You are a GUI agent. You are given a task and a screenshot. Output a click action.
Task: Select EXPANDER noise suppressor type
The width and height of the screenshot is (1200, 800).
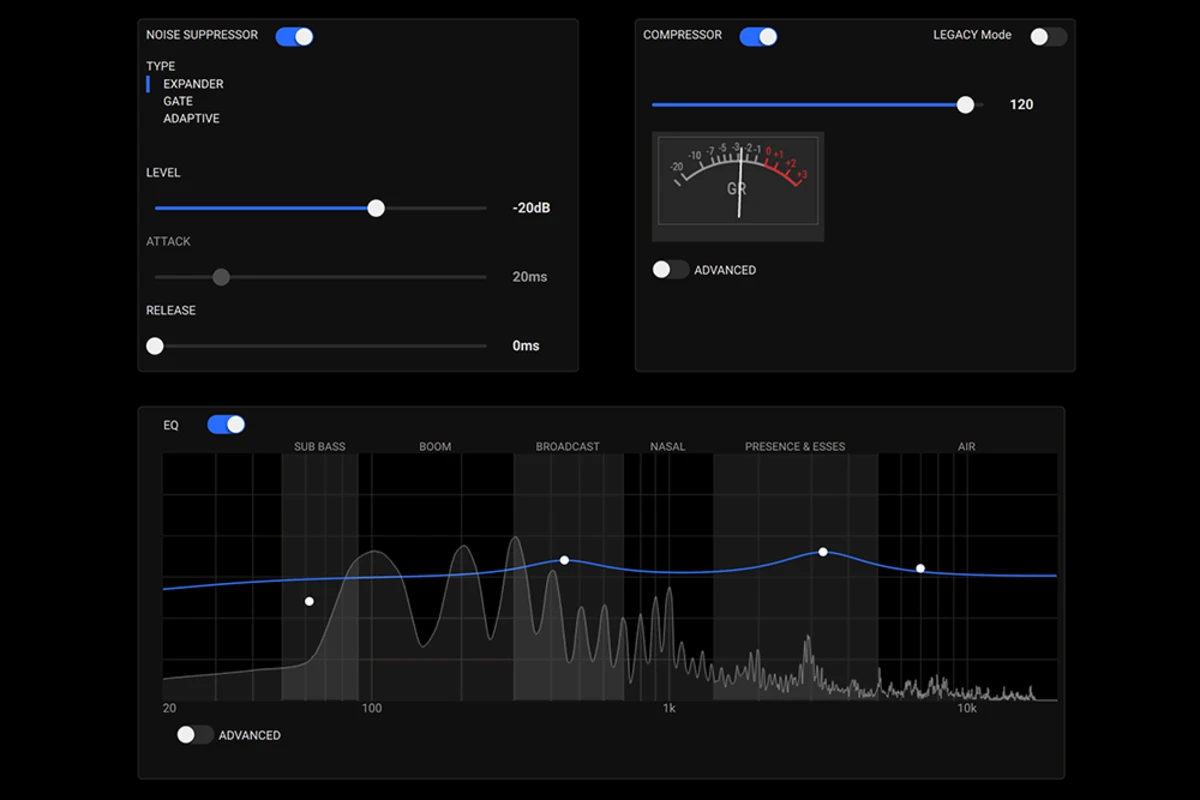point(193,84)
